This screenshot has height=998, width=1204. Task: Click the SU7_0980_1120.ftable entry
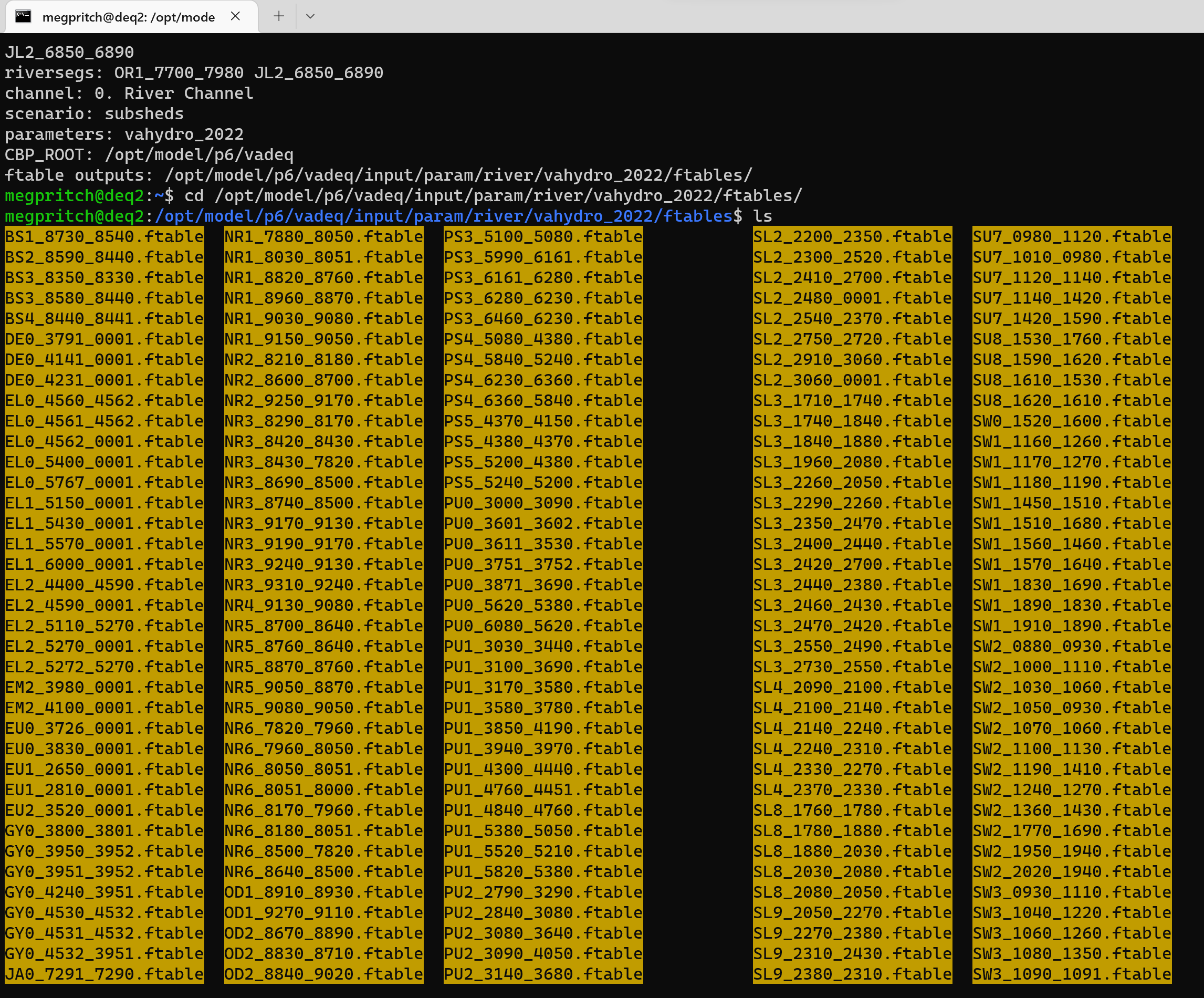[1071, 236]
